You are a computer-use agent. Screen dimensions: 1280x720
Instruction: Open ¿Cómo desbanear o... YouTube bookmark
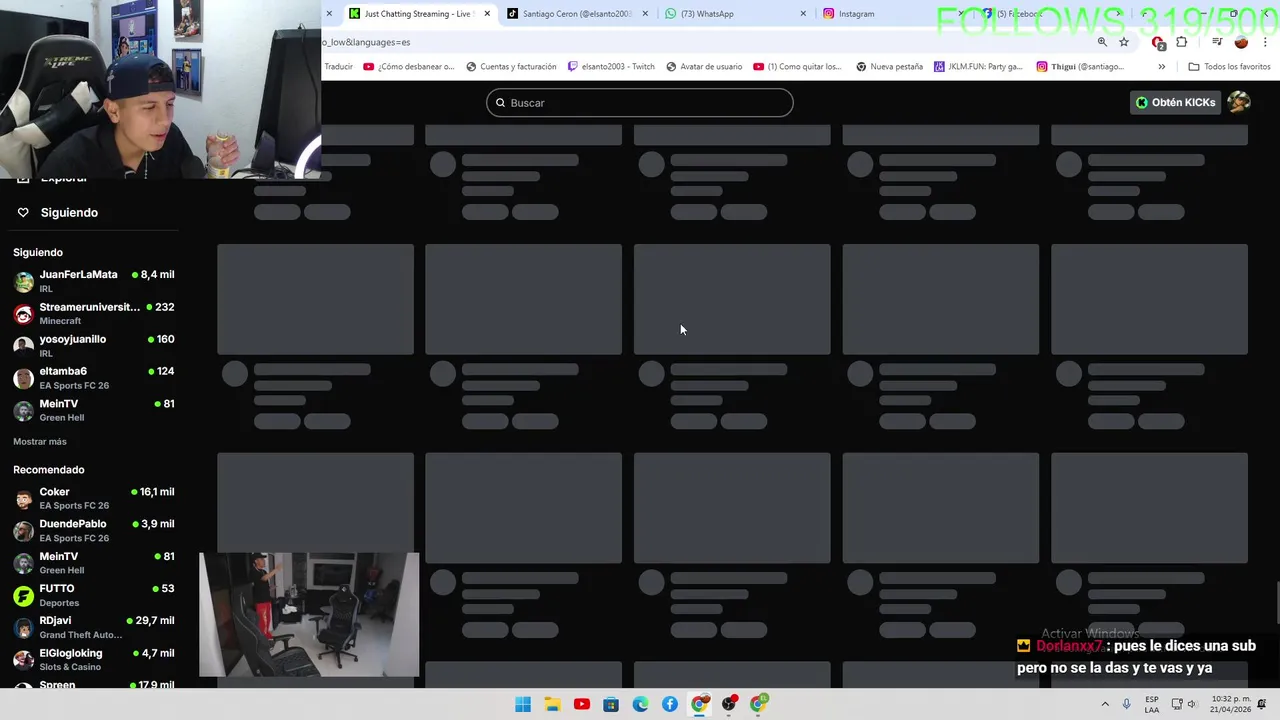pyautogui.click(x=409, y=67)
